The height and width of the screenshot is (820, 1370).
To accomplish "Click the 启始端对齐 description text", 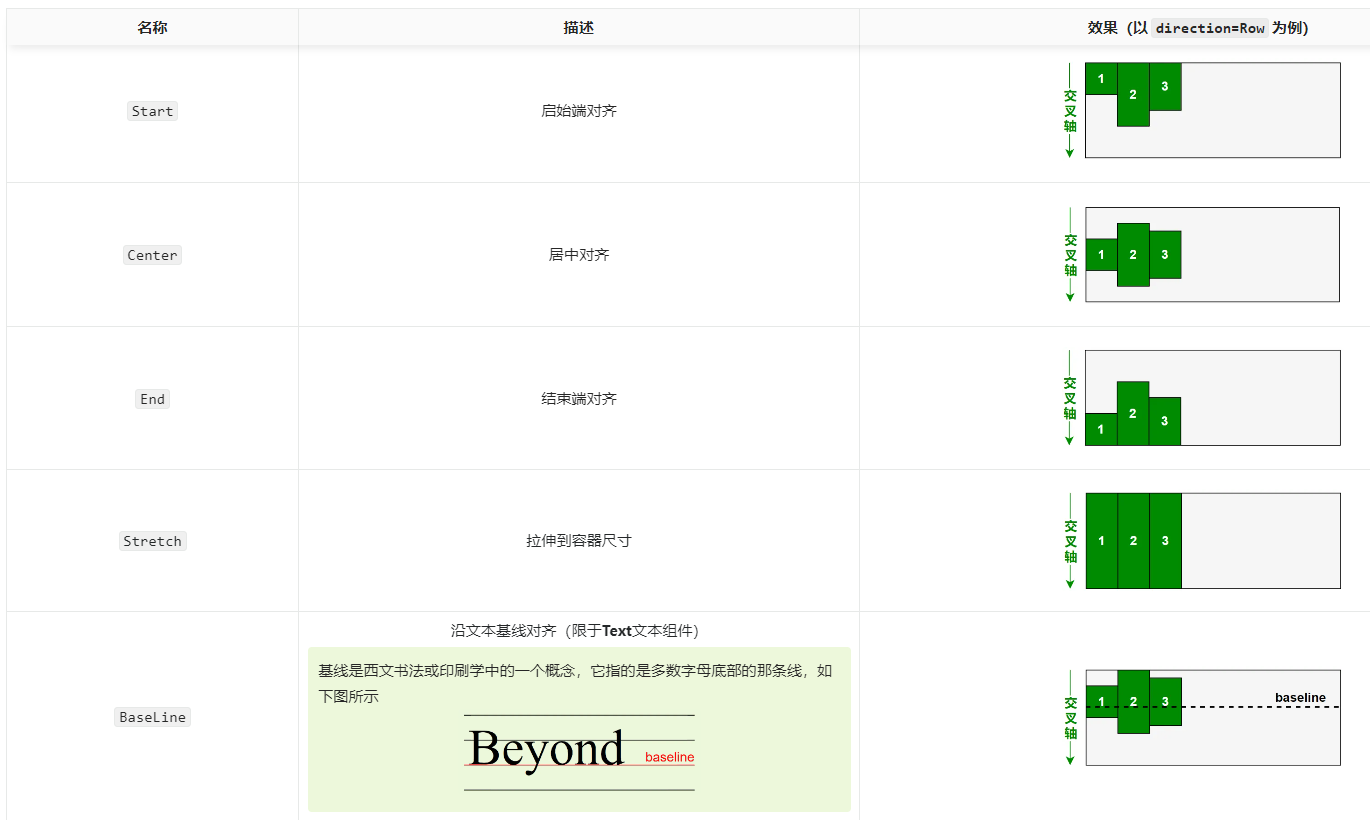I will (x=579, y=111).
